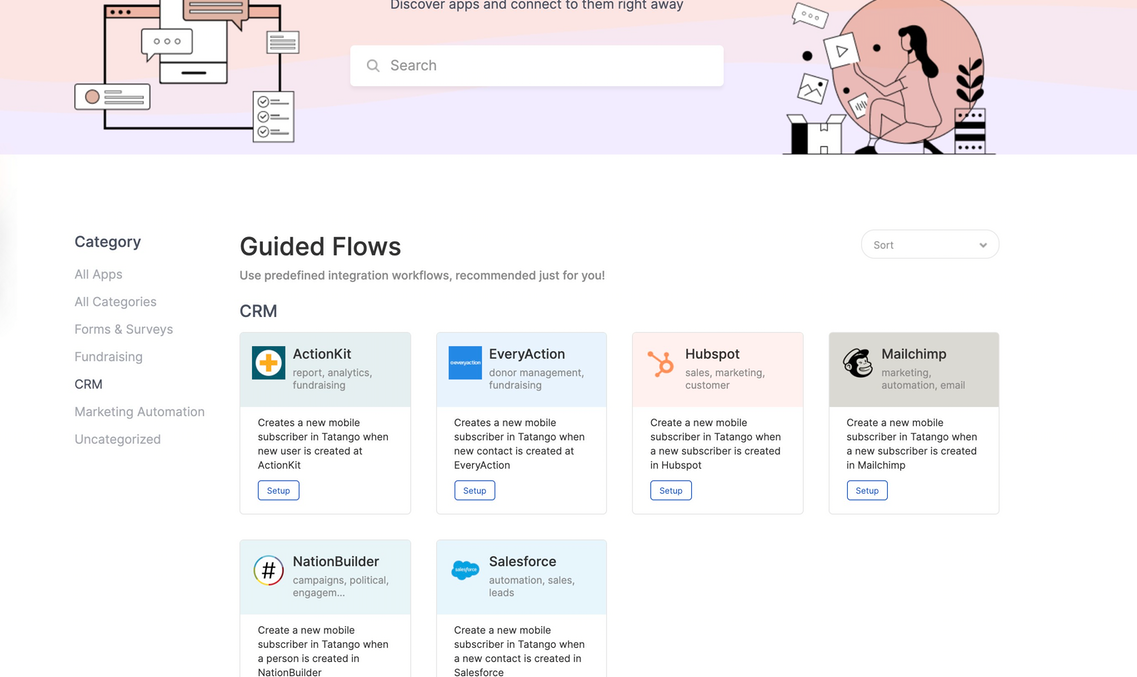Image resolution: width=1137 pixels, height=677 pixels.
Task: Click the NationBuilder hash logo icon
Action: point(268,570)
